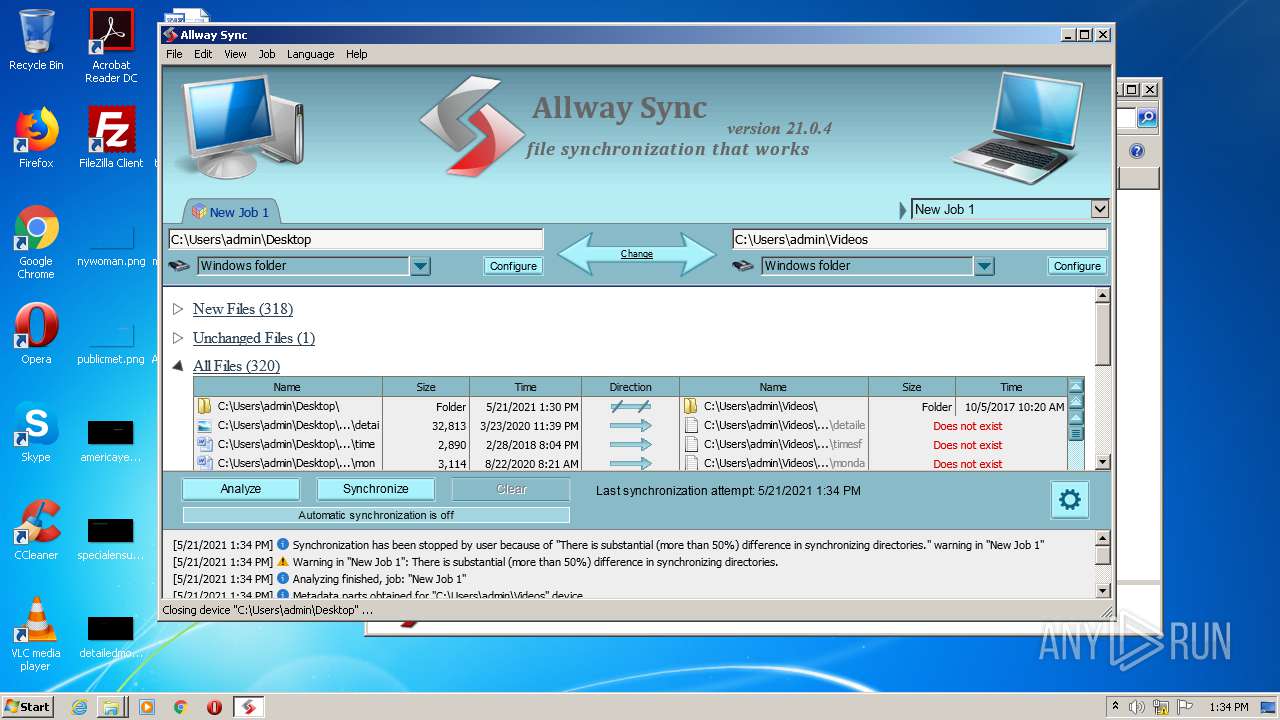Open the View menu

pos(235,54)
